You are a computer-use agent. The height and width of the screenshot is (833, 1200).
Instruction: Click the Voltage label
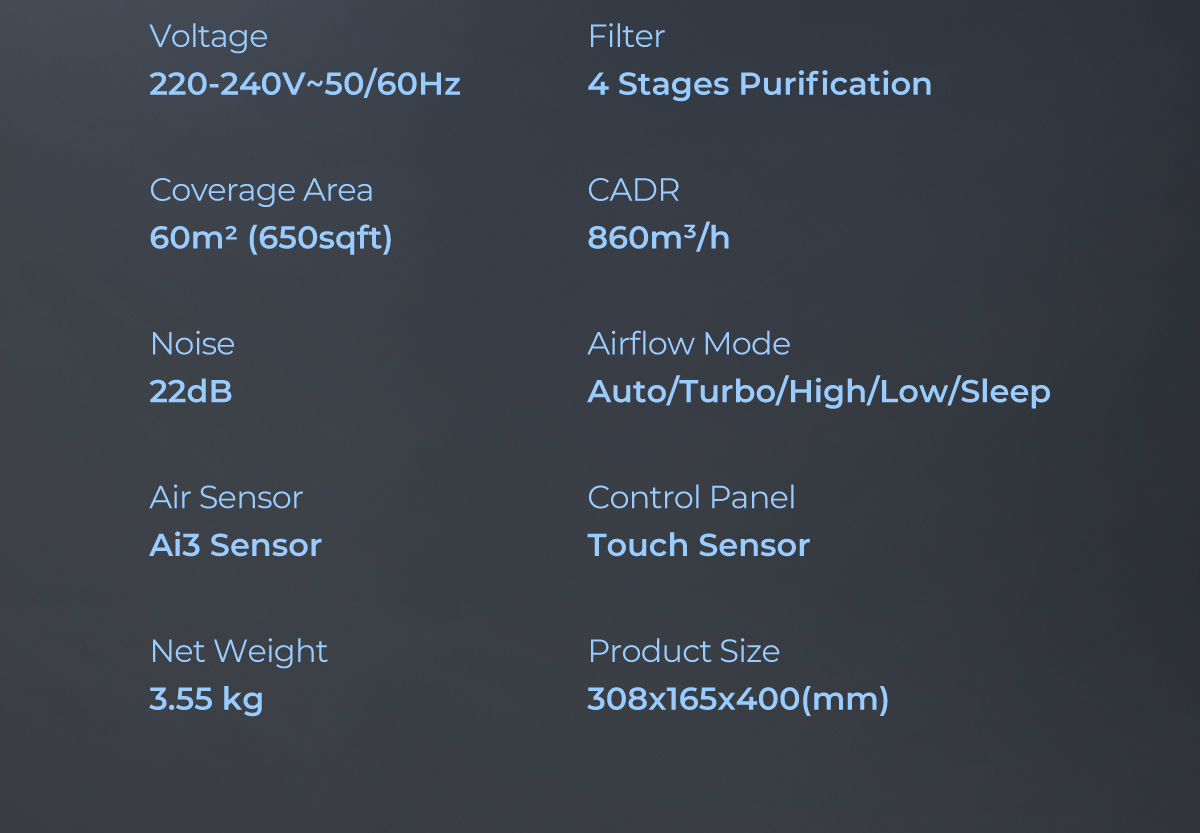(208, 37)
